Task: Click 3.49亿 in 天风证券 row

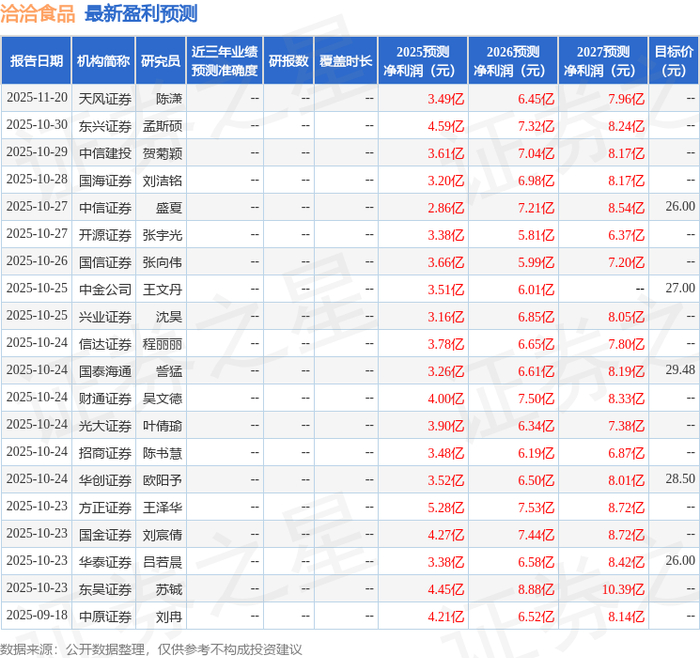Action: [446, 99]
